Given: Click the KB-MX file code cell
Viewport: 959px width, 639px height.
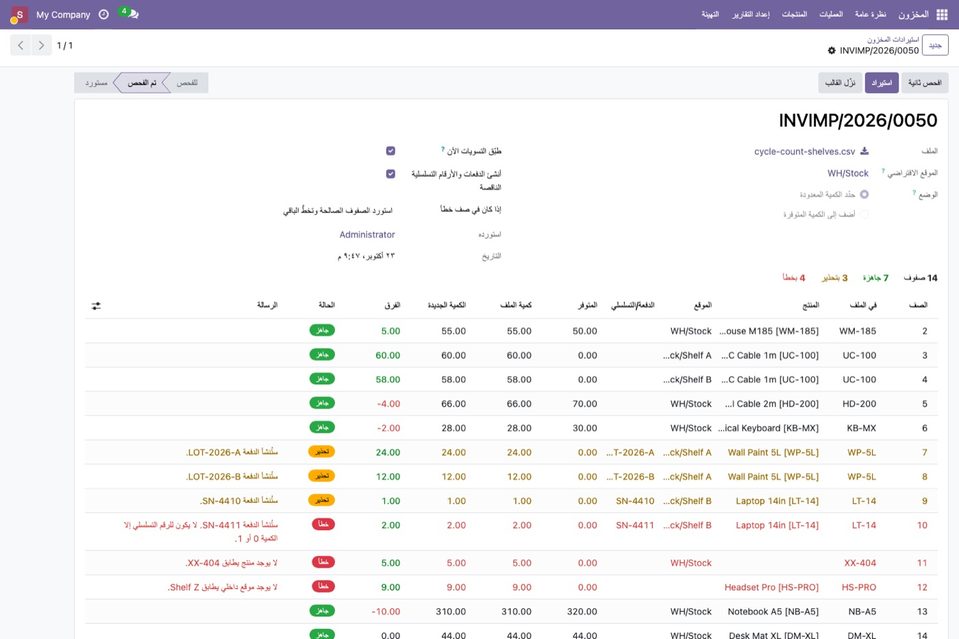Looking at the screenshot, I should (861, 428).
